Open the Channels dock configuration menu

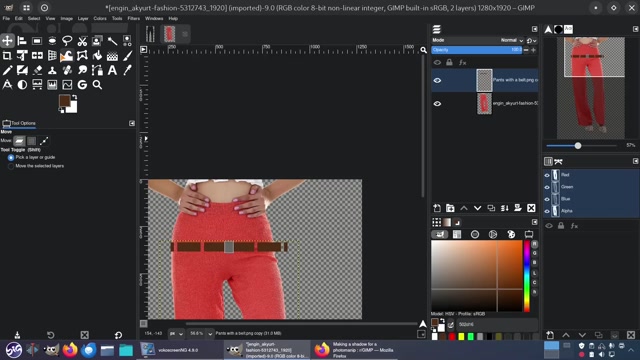point(636,161)
